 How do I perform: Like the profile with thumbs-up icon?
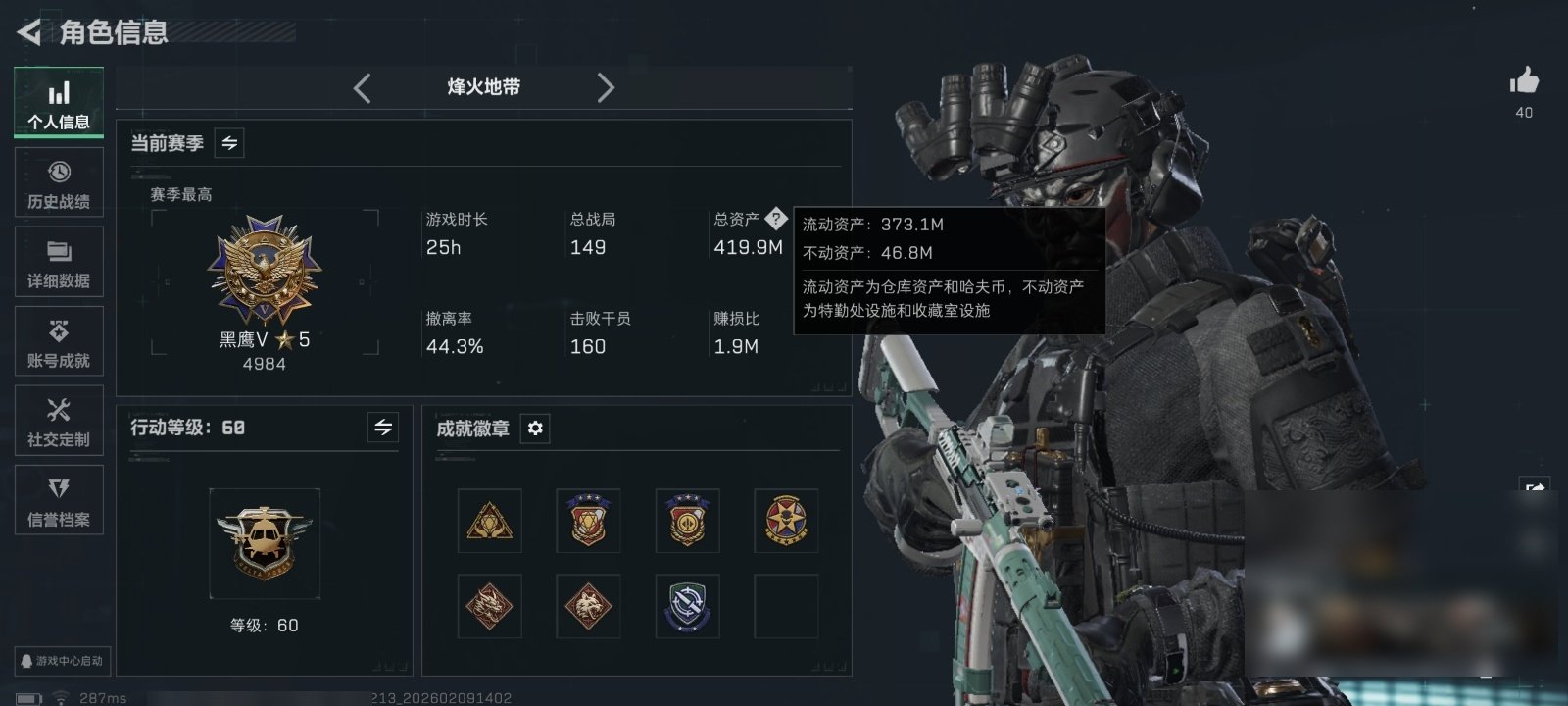click(1524, 80)
